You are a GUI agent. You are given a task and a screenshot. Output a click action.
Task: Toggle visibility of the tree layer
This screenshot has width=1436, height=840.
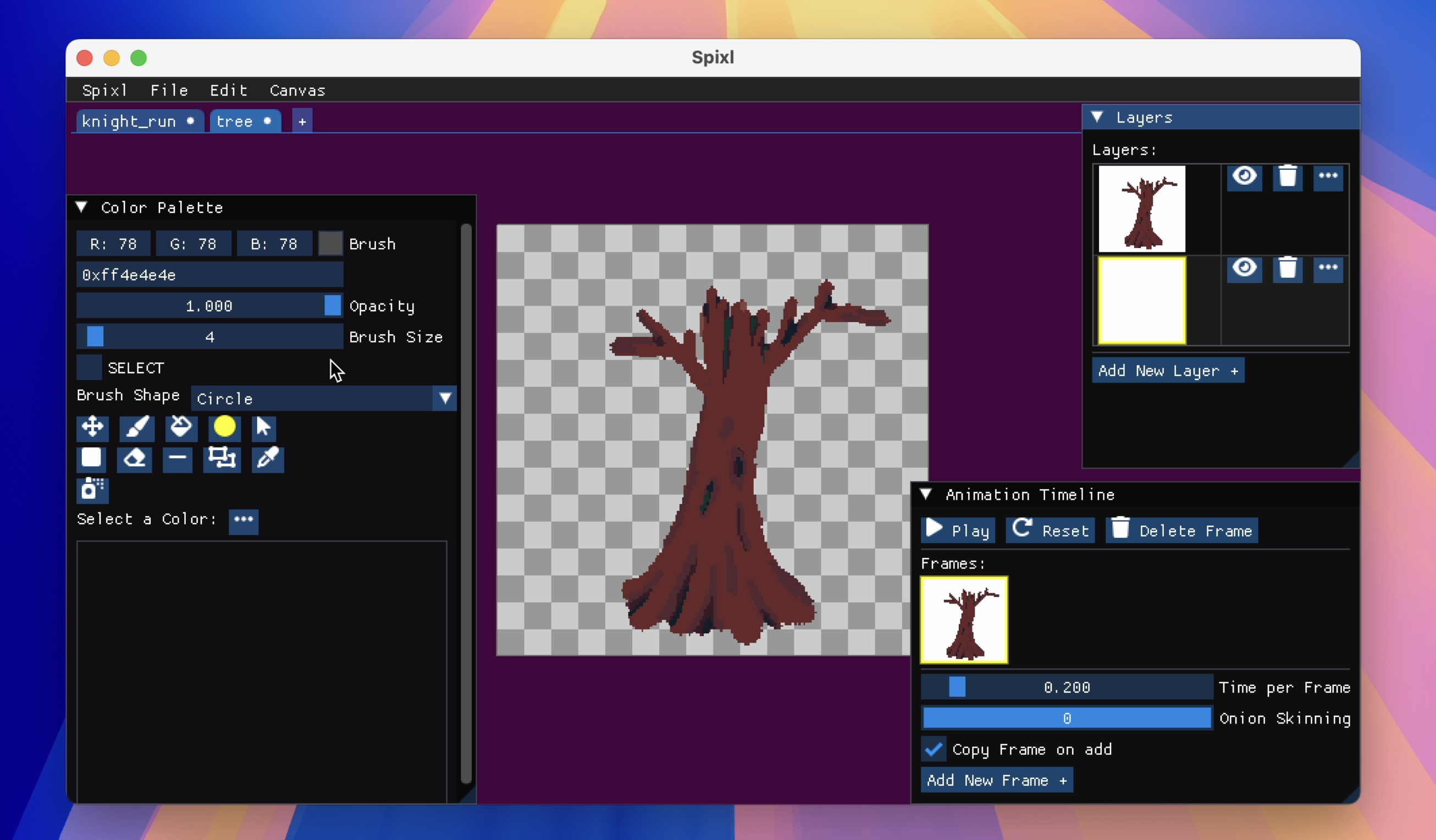pyautogui.click(x=1244, y=177)
